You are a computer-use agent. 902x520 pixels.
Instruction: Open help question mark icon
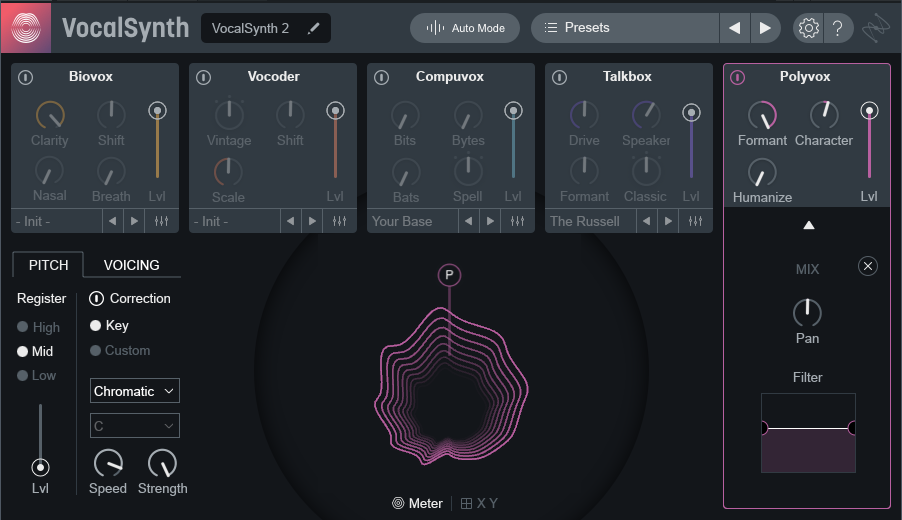point(838,28)
